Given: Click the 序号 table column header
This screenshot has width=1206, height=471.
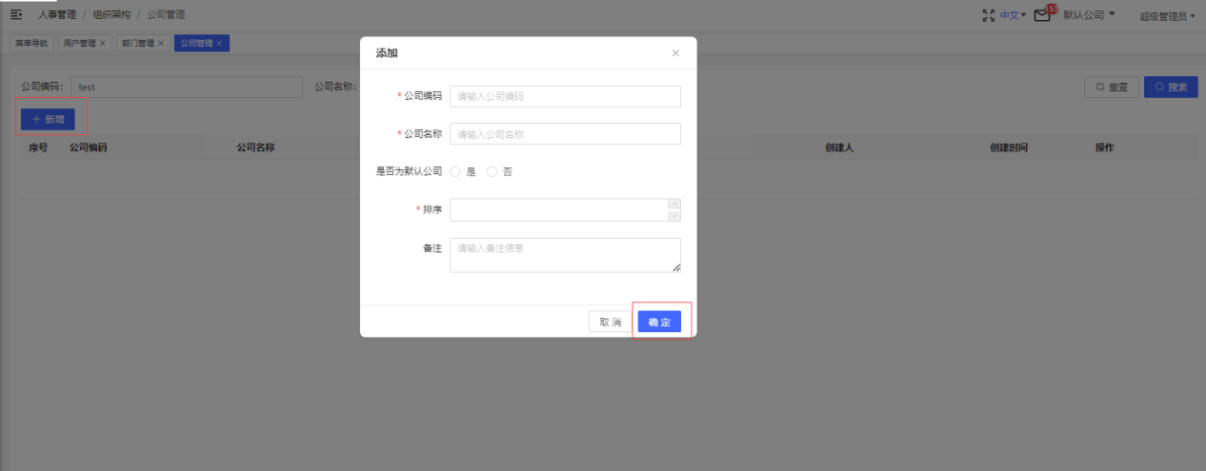Looking at the screenshot, I should (x=38, y=147).
